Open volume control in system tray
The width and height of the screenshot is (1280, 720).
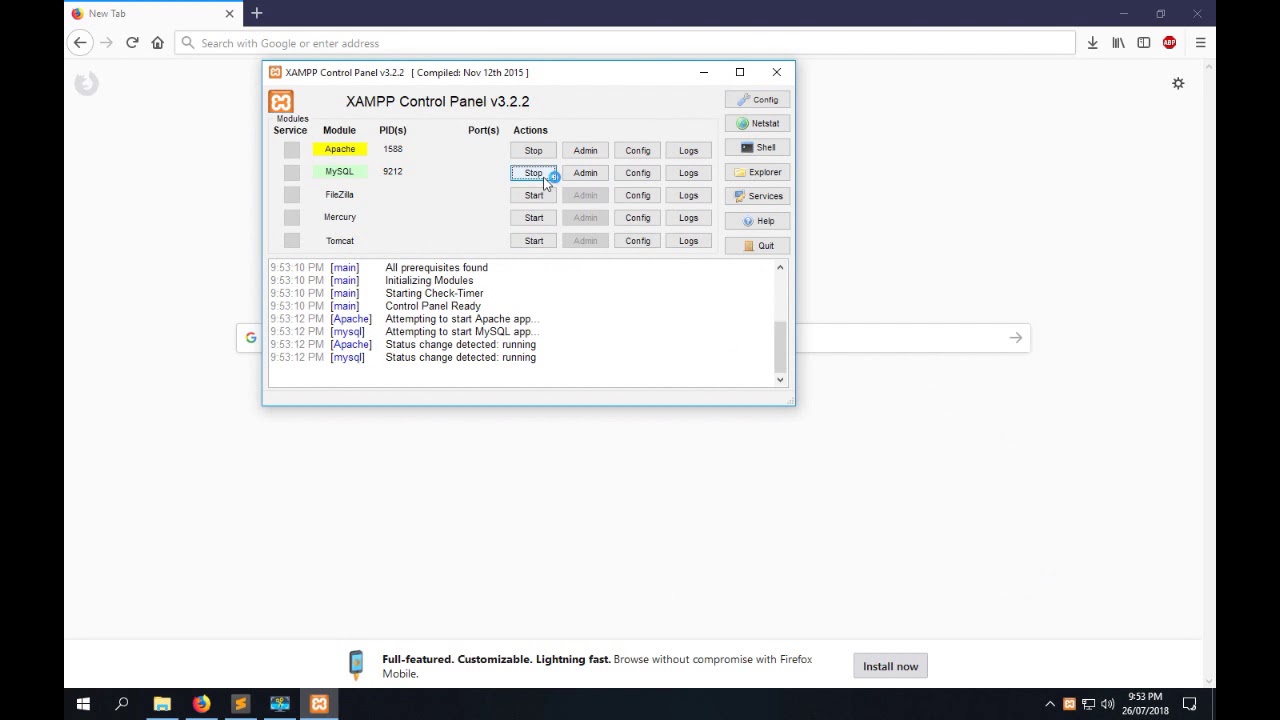click(1107, 704)
